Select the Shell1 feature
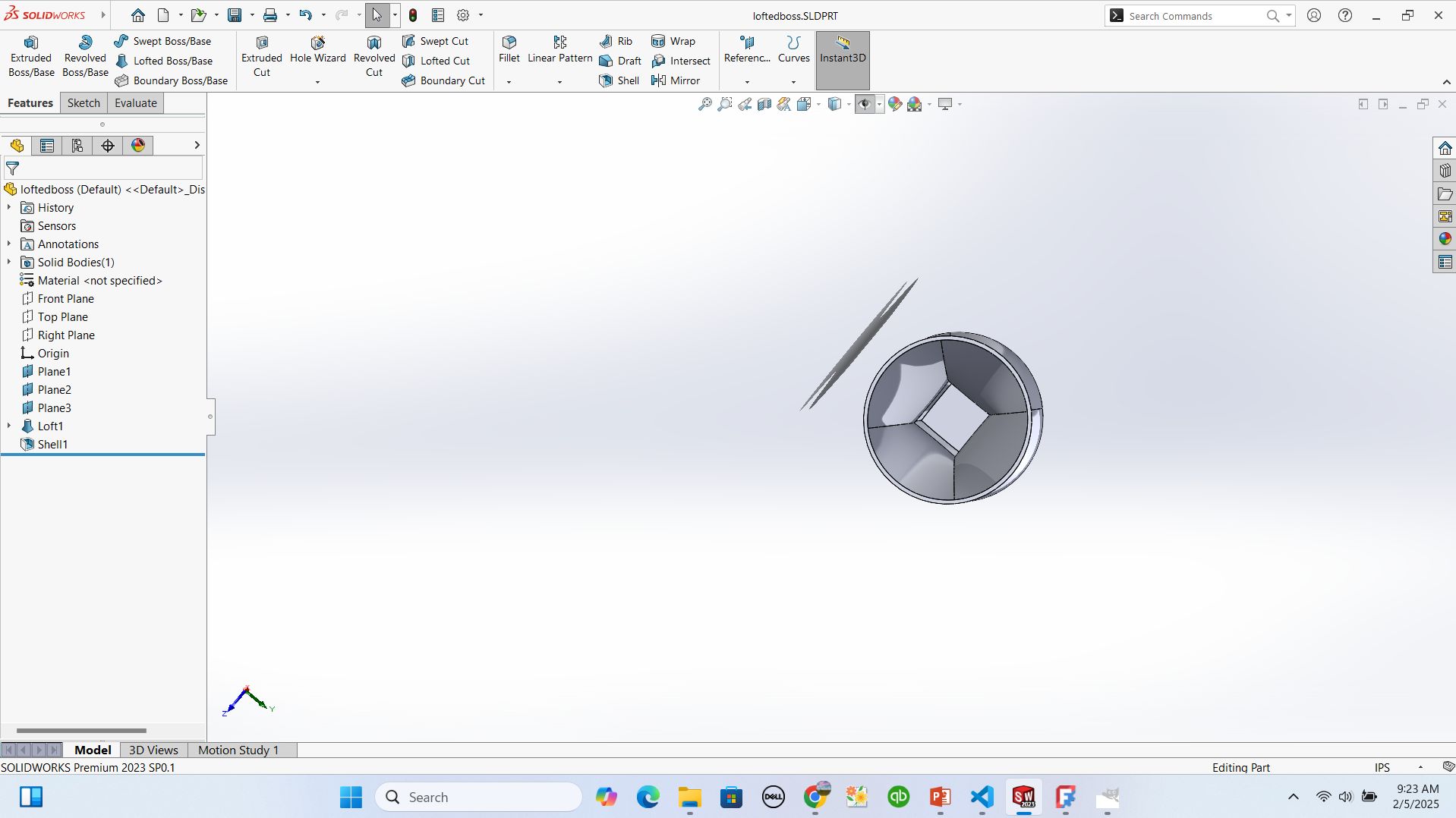 point(44,445)
